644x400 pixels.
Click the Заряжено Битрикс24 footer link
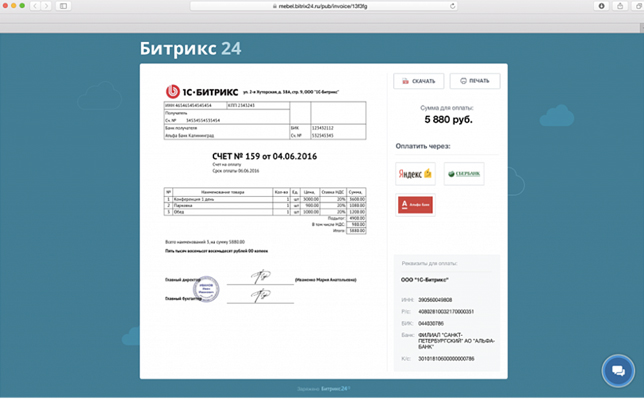pyautogui.click(x=323, y=389)
